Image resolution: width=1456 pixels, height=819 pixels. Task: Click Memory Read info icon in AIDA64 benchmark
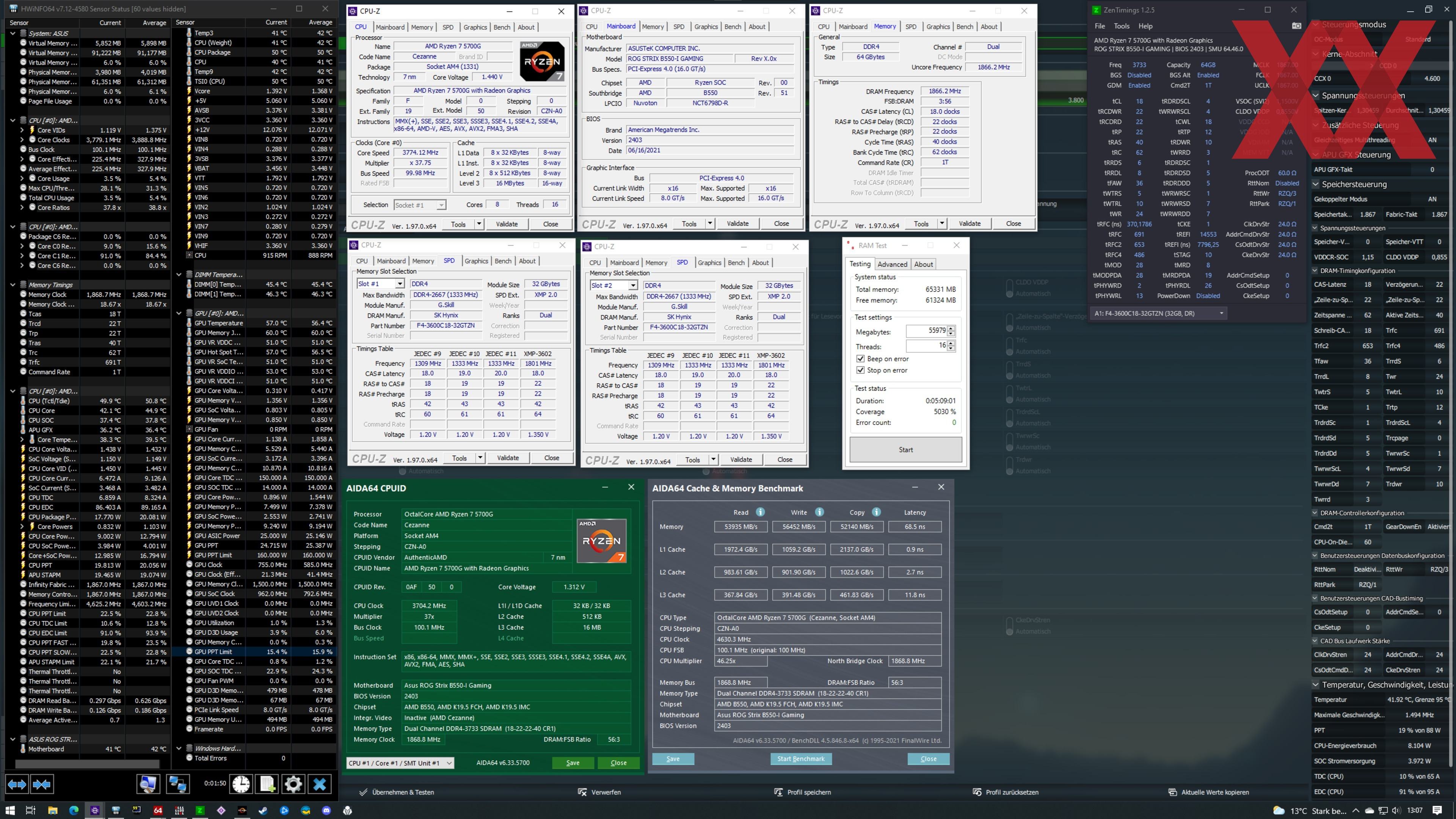click(760, 512)
